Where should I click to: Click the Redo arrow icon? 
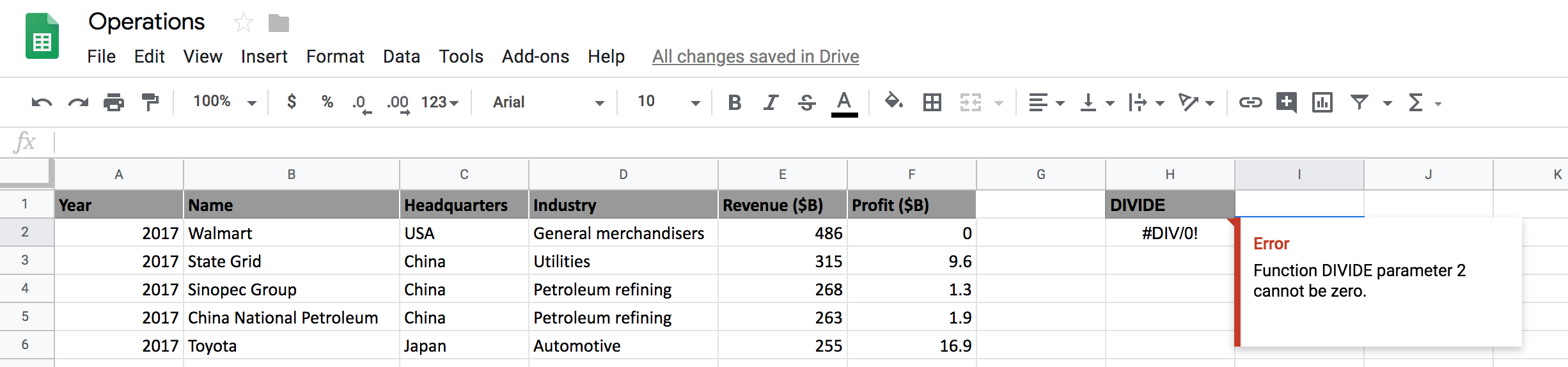78,102
